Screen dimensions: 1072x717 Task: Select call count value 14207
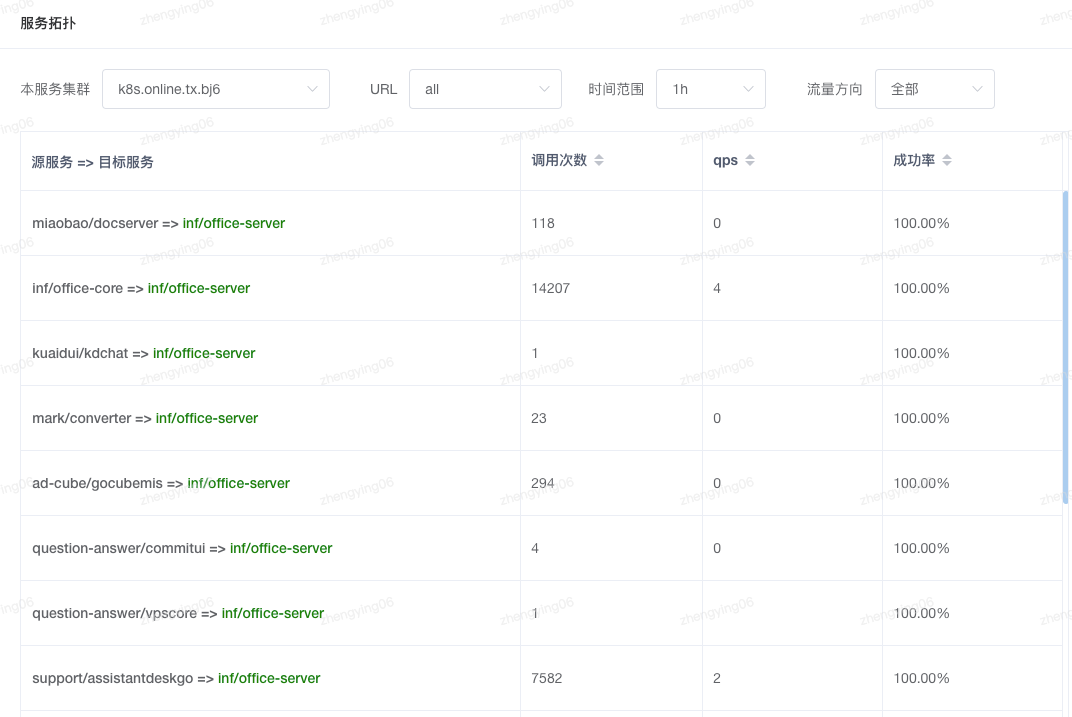[550, 288]
